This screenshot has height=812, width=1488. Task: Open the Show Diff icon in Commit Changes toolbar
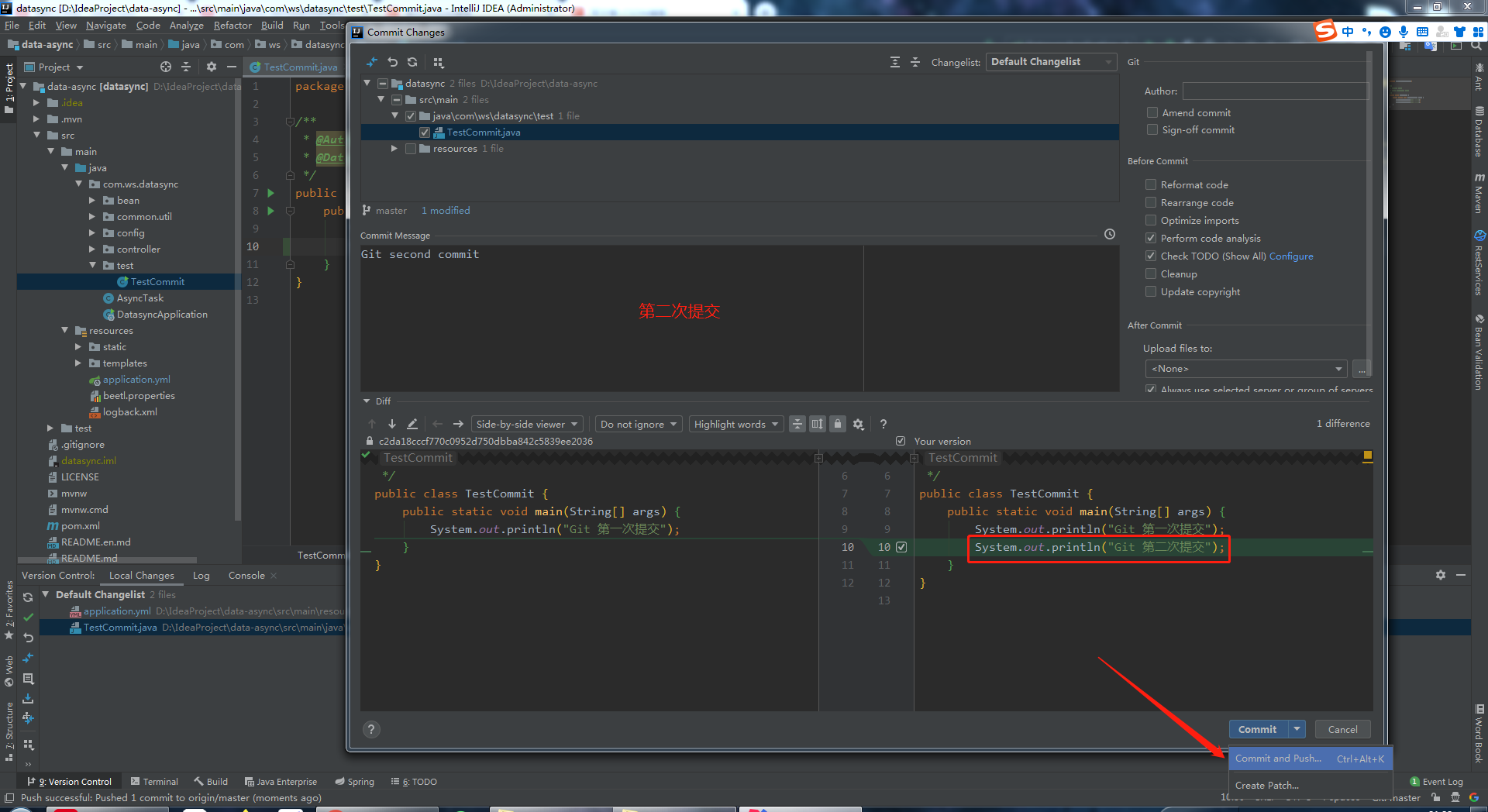372,62
